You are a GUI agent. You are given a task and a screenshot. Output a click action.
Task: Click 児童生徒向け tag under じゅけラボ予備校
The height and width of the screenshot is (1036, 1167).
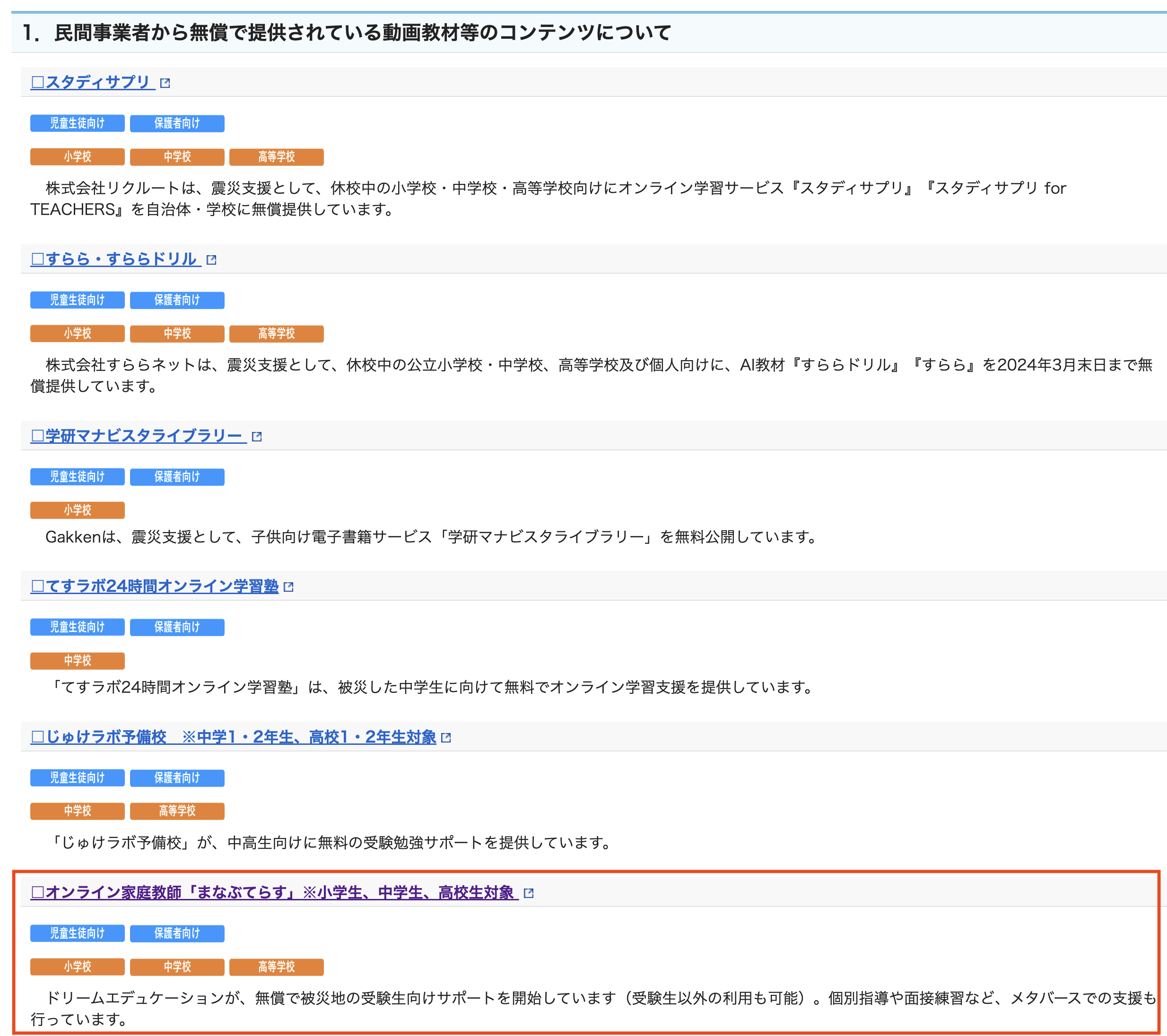78,778
